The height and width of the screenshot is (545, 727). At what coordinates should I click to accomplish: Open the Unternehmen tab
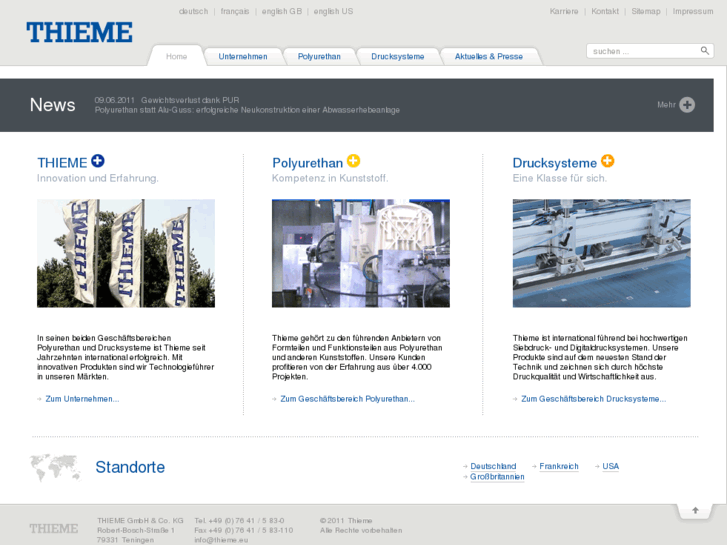coord(243,57)
